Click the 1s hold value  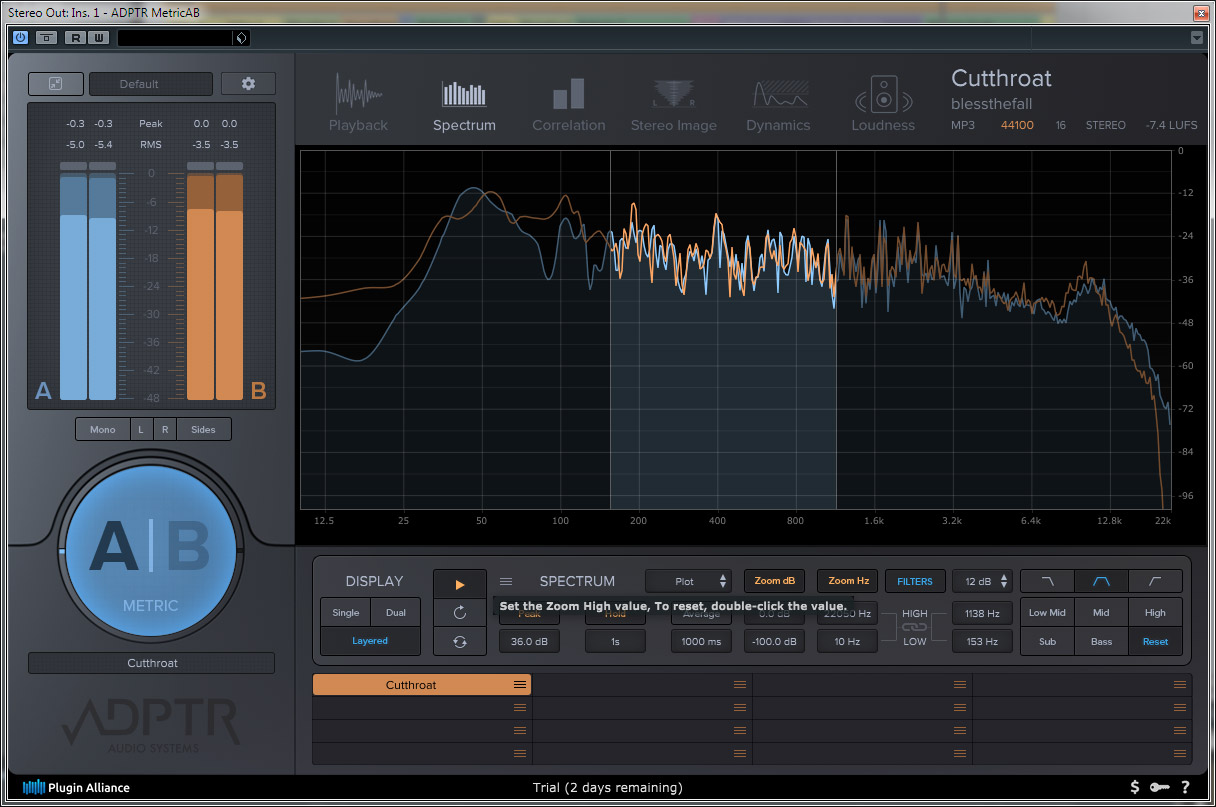(x=615, y=642)
